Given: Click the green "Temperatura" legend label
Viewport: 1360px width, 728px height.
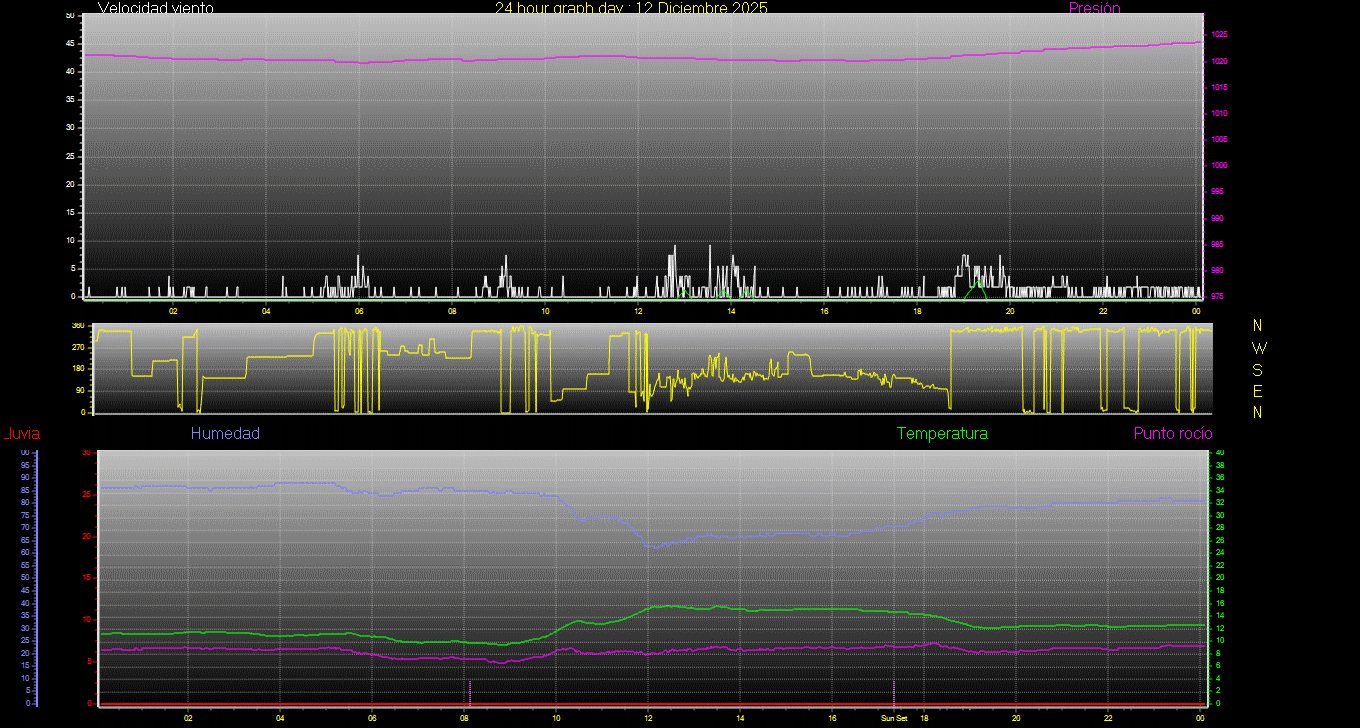Looking at the screenshot, I should [942, 434].
